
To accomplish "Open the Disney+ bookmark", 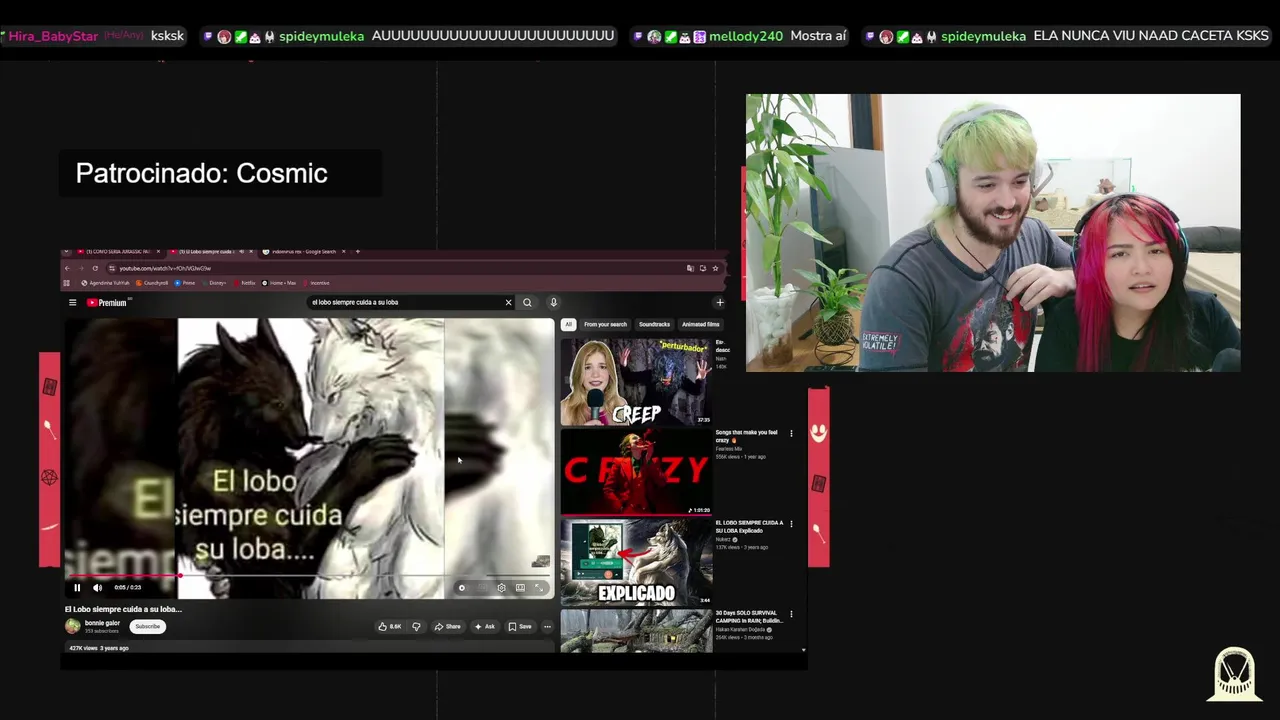I will click(215, 283).
